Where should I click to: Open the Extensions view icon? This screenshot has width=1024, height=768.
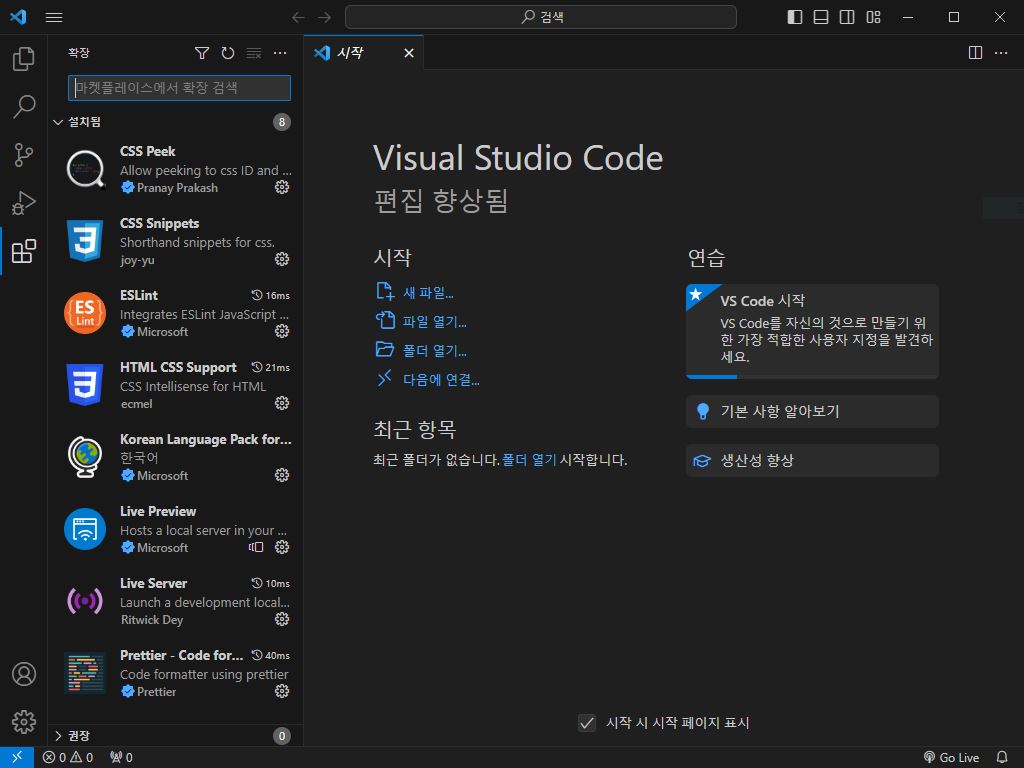(24, 251)
